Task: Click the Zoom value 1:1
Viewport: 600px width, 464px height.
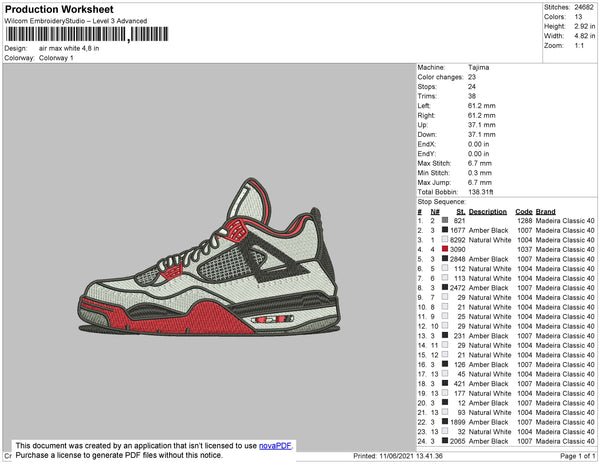Action: coord(579,46)
